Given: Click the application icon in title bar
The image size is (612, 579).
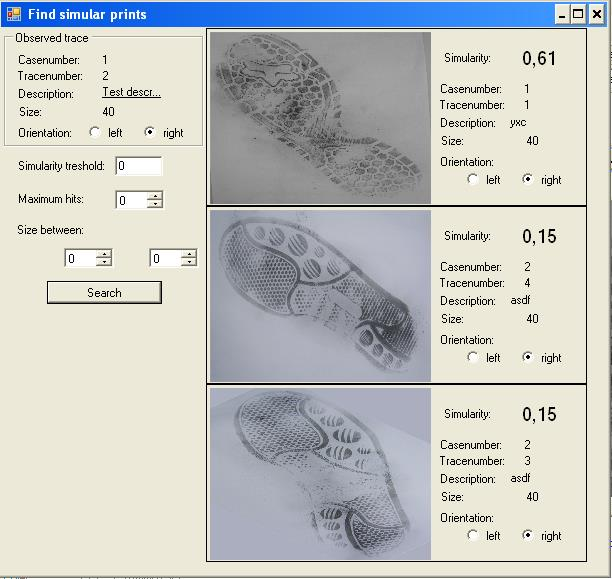Looking at the screenshot, I should click(14, 14).
